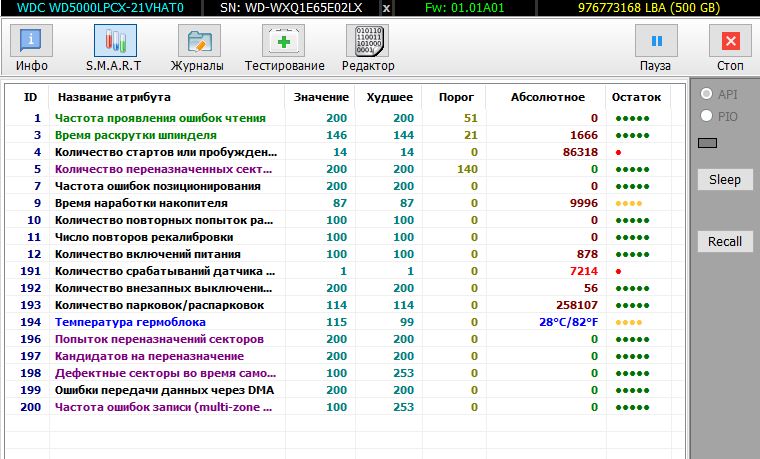Click absolute value 7214 for attribute 191
Viewport: 760px width, 459px height.
click(584, 271)
